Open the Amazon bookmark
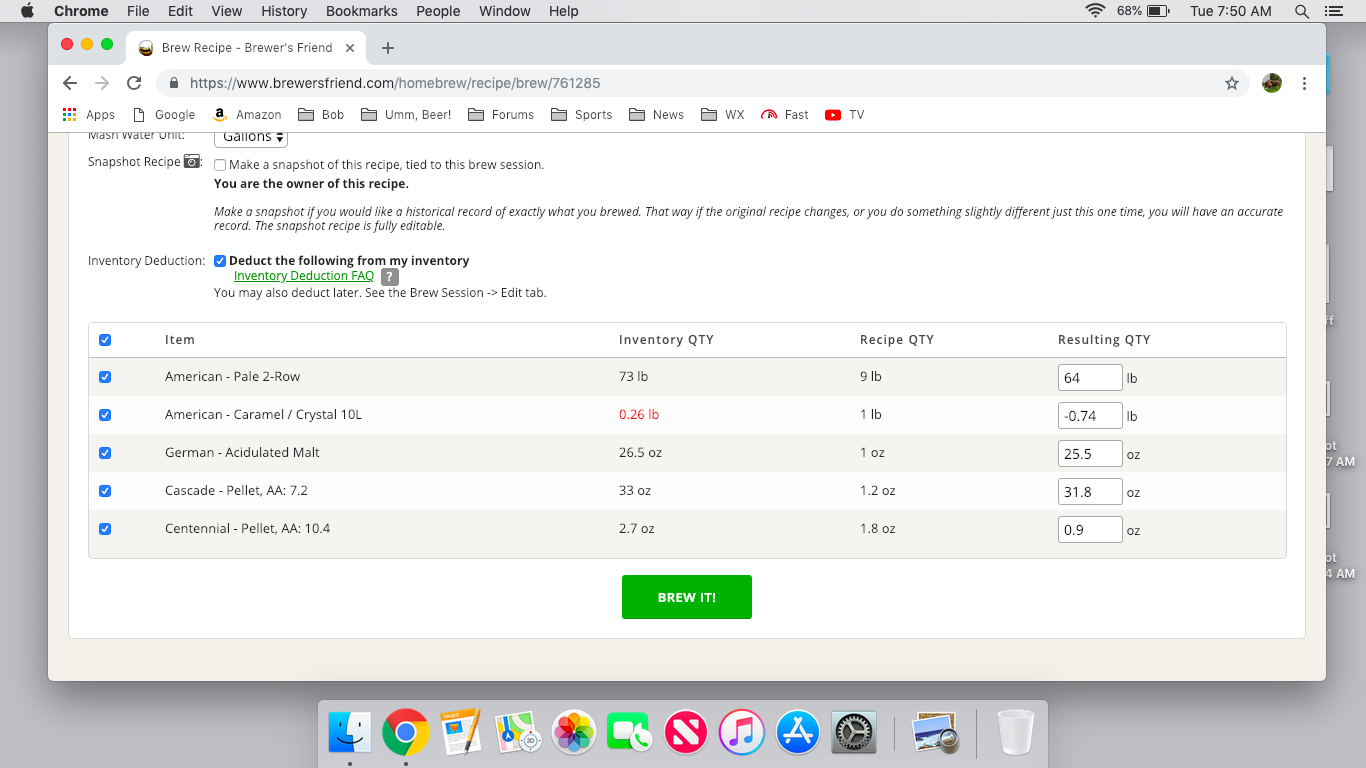 point(248,115)
